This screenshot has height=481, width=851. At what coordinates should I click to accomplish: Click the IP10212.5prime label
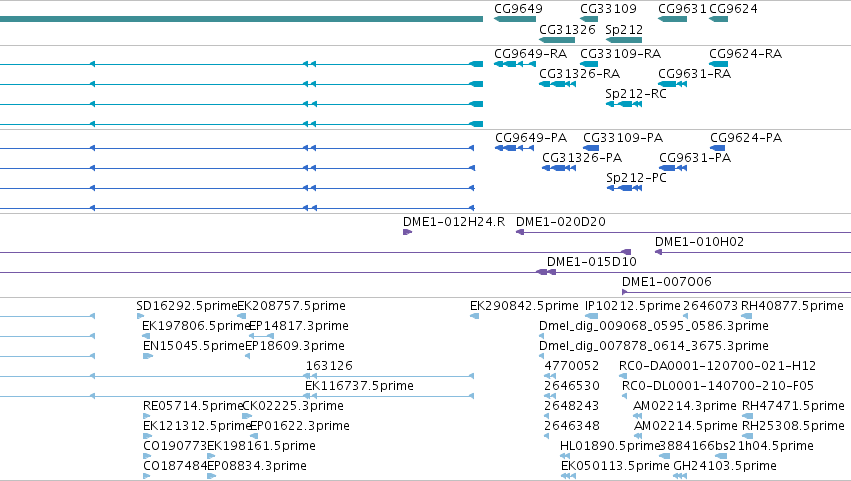pyautogui.click(x=633, y=306)
